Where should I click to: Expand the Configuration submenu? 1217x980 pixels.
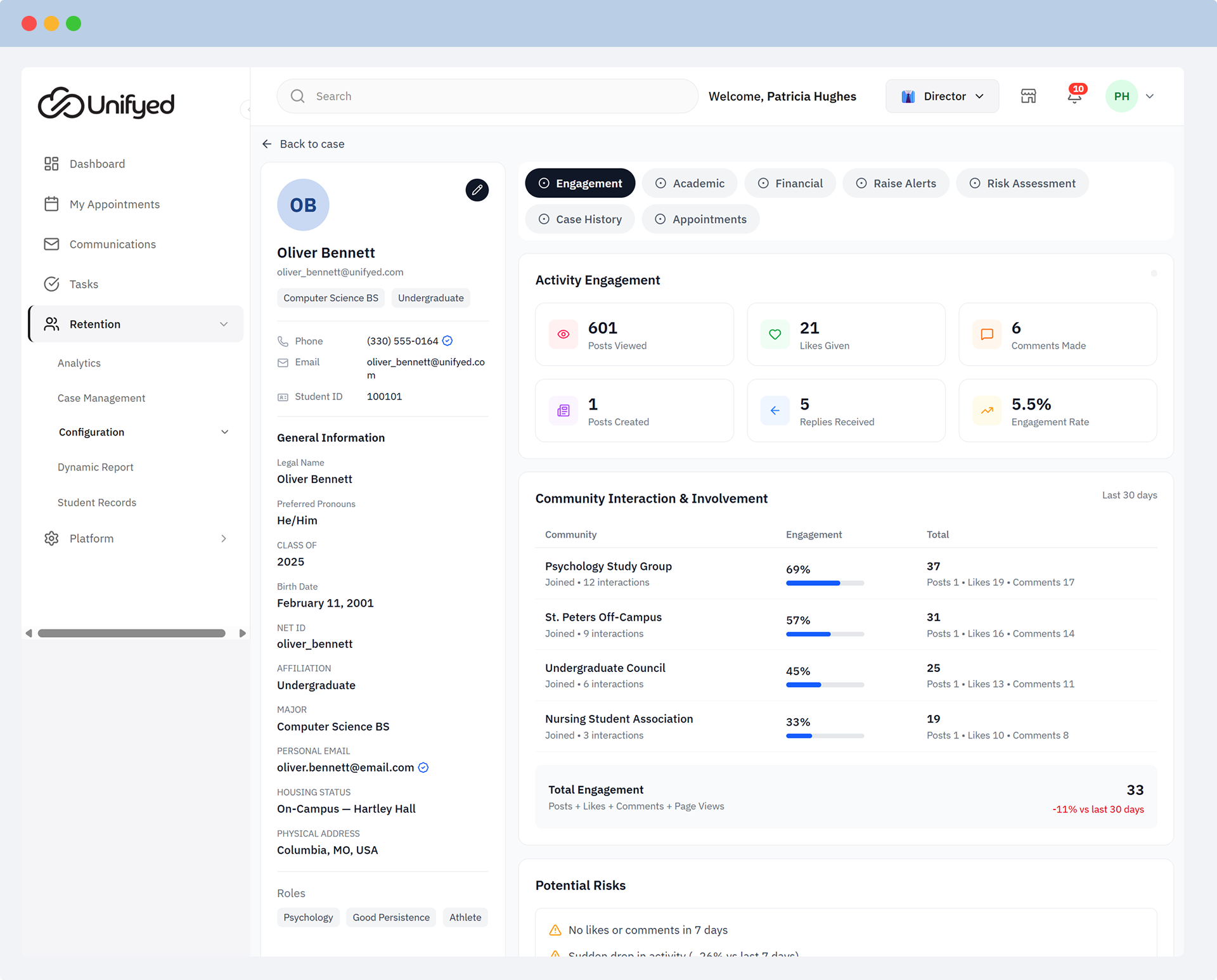coord(224,432)
